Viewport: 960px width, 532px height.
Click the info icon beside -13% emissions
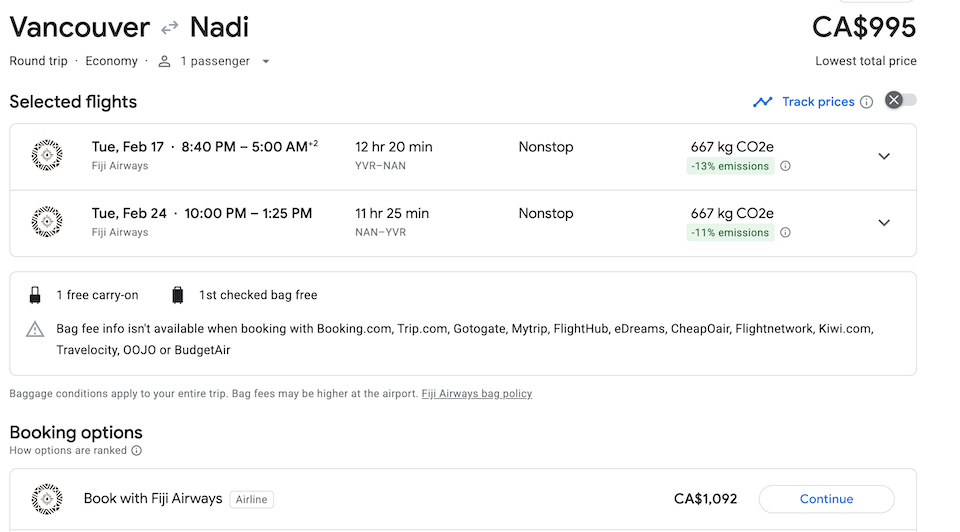(785, 166)
